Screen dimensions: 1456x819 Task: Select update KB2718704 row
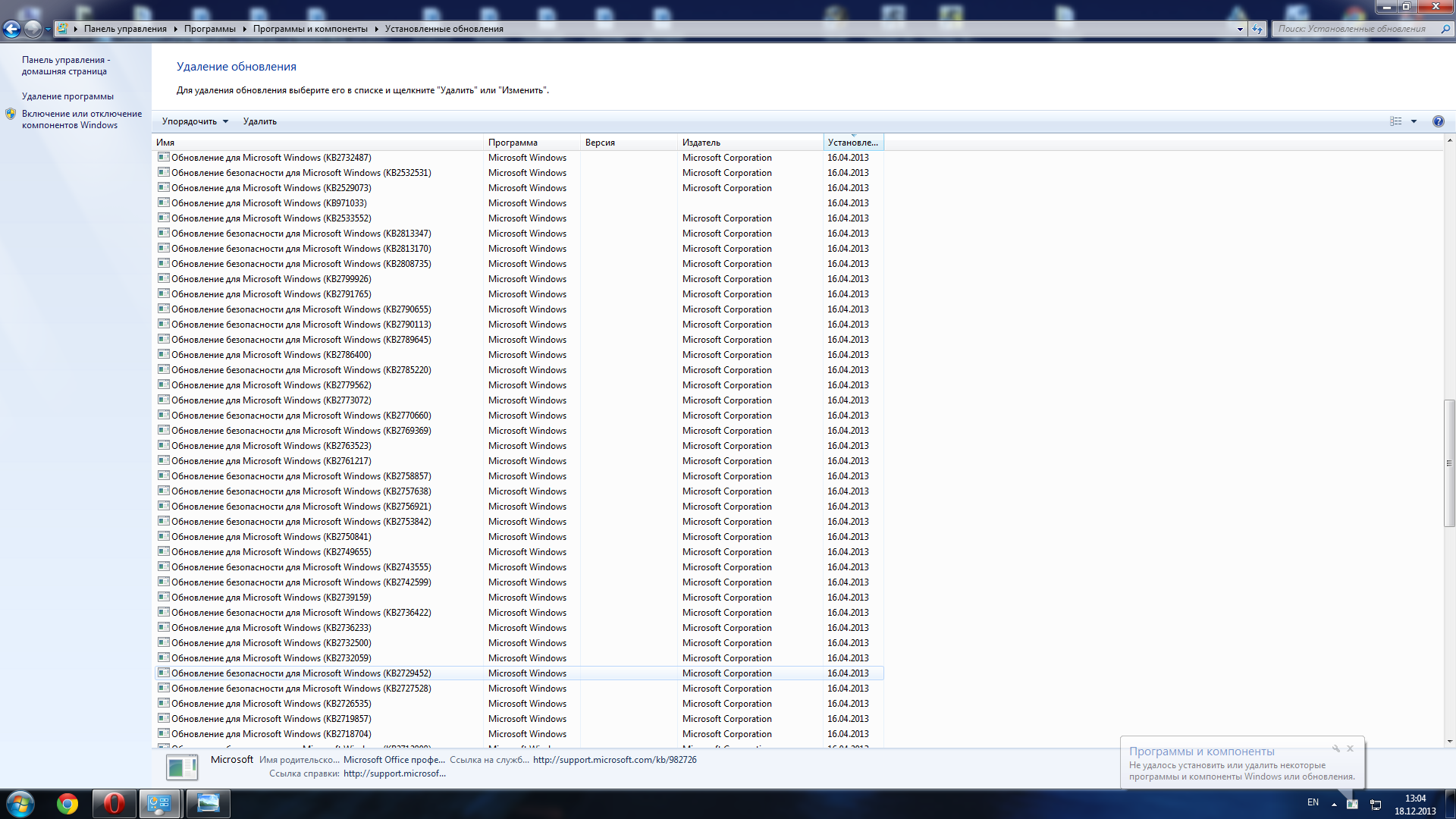[519, 734]
